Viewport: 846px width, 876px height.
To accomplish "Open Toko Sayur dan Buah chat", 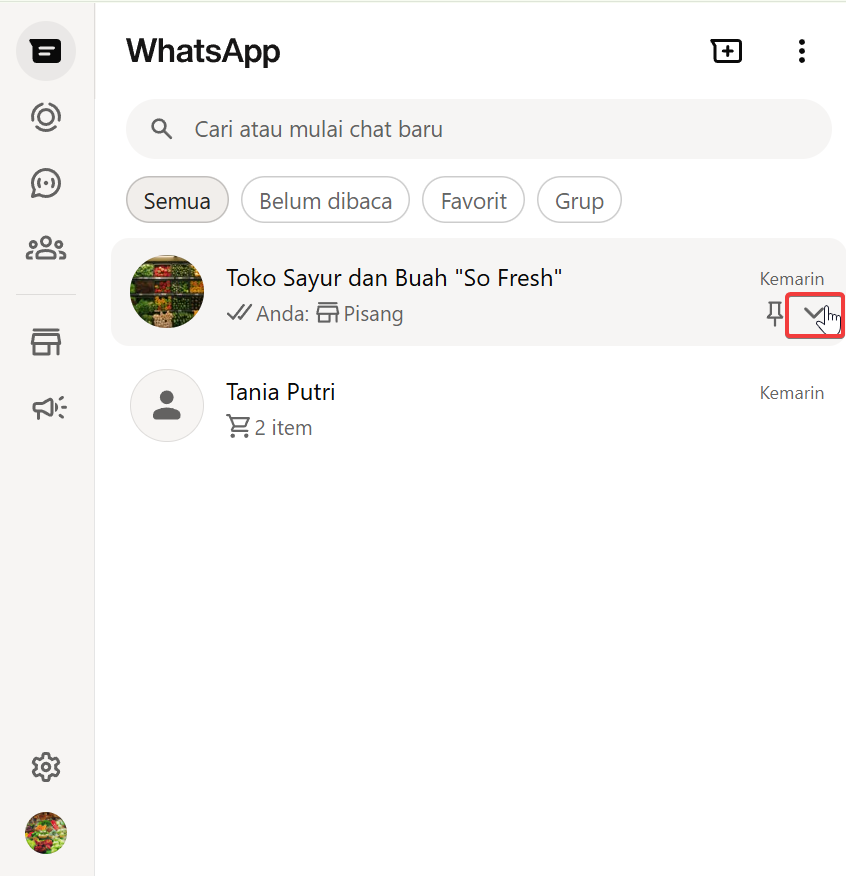I will [450, 292].
